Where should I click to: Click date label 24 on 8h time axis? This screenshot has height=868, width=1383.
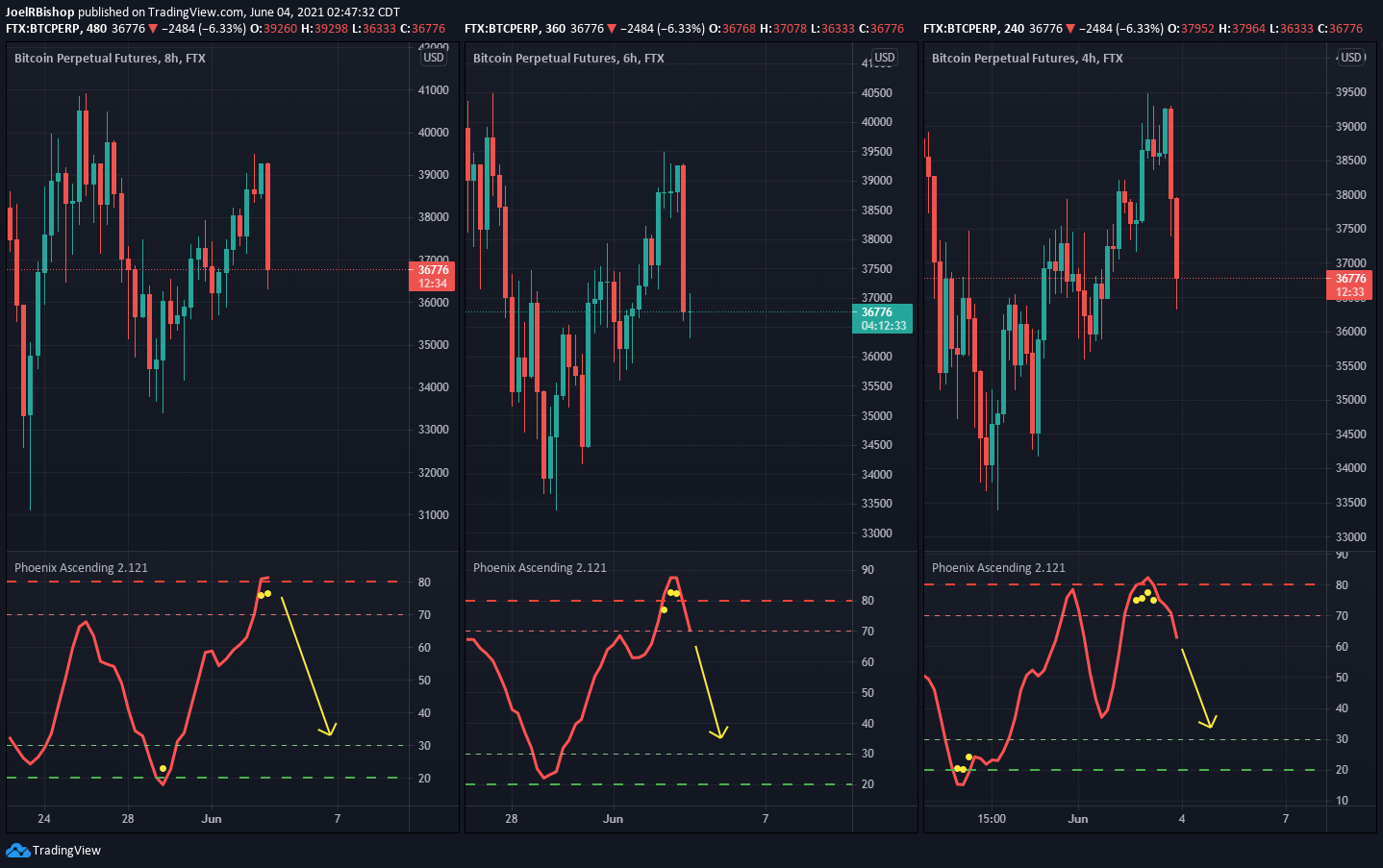point(44,819)
